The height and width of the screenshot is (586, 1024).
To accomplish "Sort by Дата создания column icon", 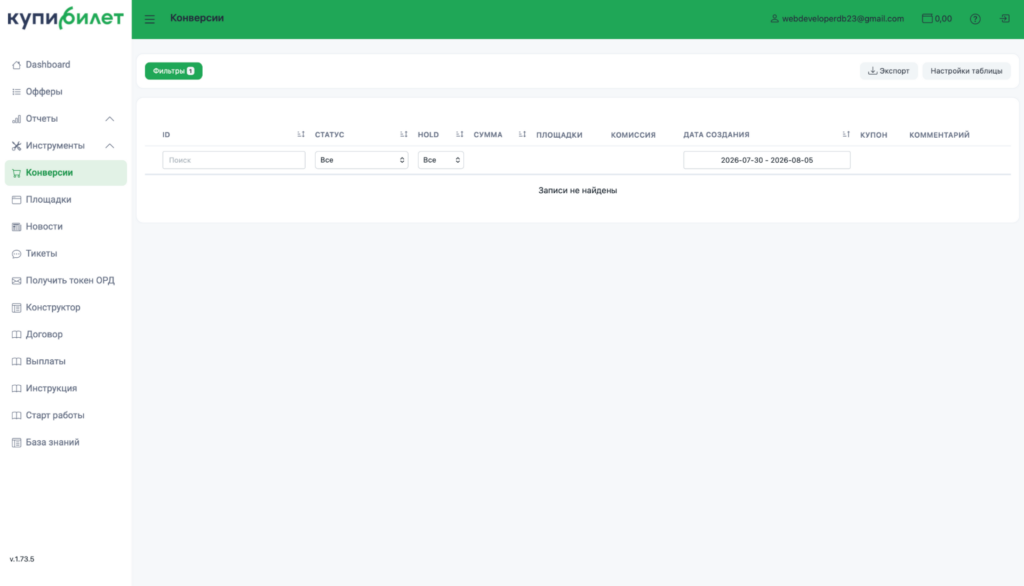I will (846, 134).
